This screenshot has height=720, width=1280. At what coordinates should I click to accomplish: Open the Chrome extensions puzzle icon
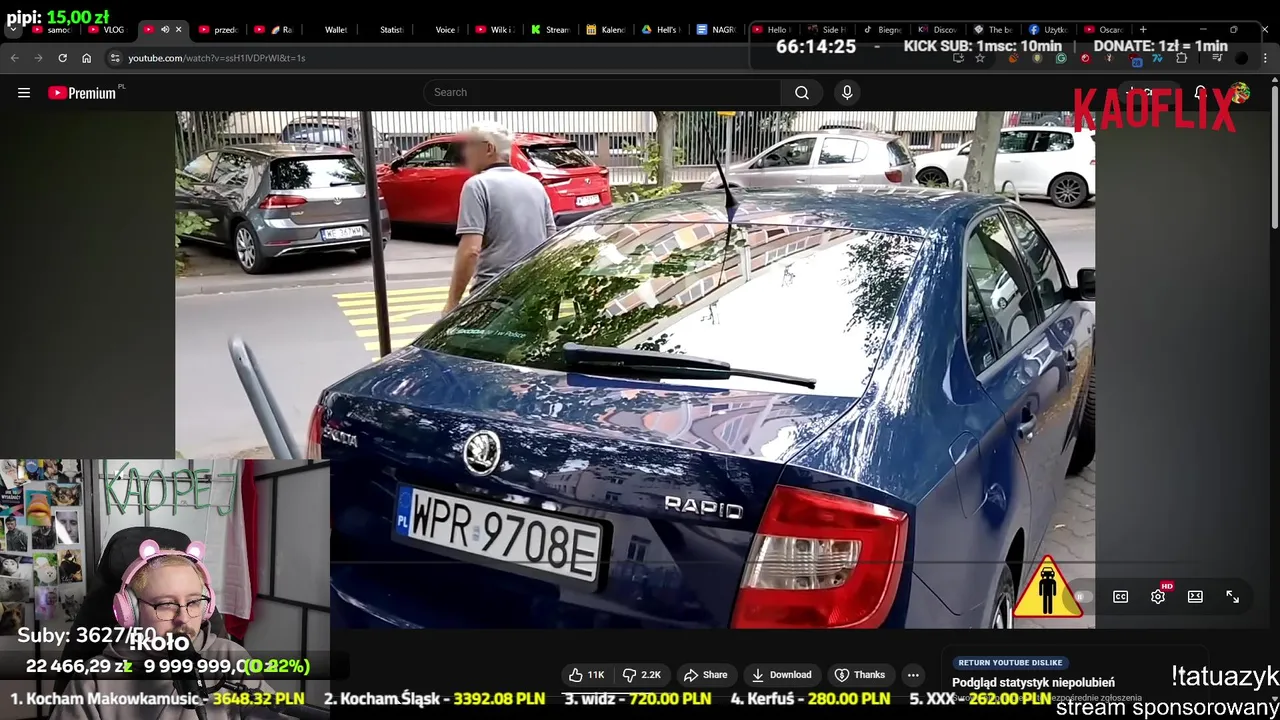[1181, 58]
